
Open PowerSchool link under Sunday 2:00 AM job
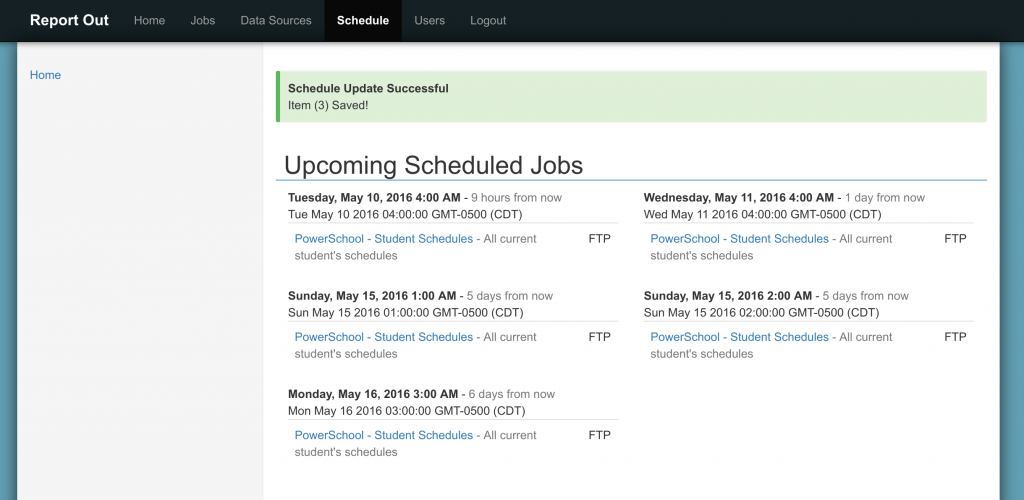coord(739,337)
